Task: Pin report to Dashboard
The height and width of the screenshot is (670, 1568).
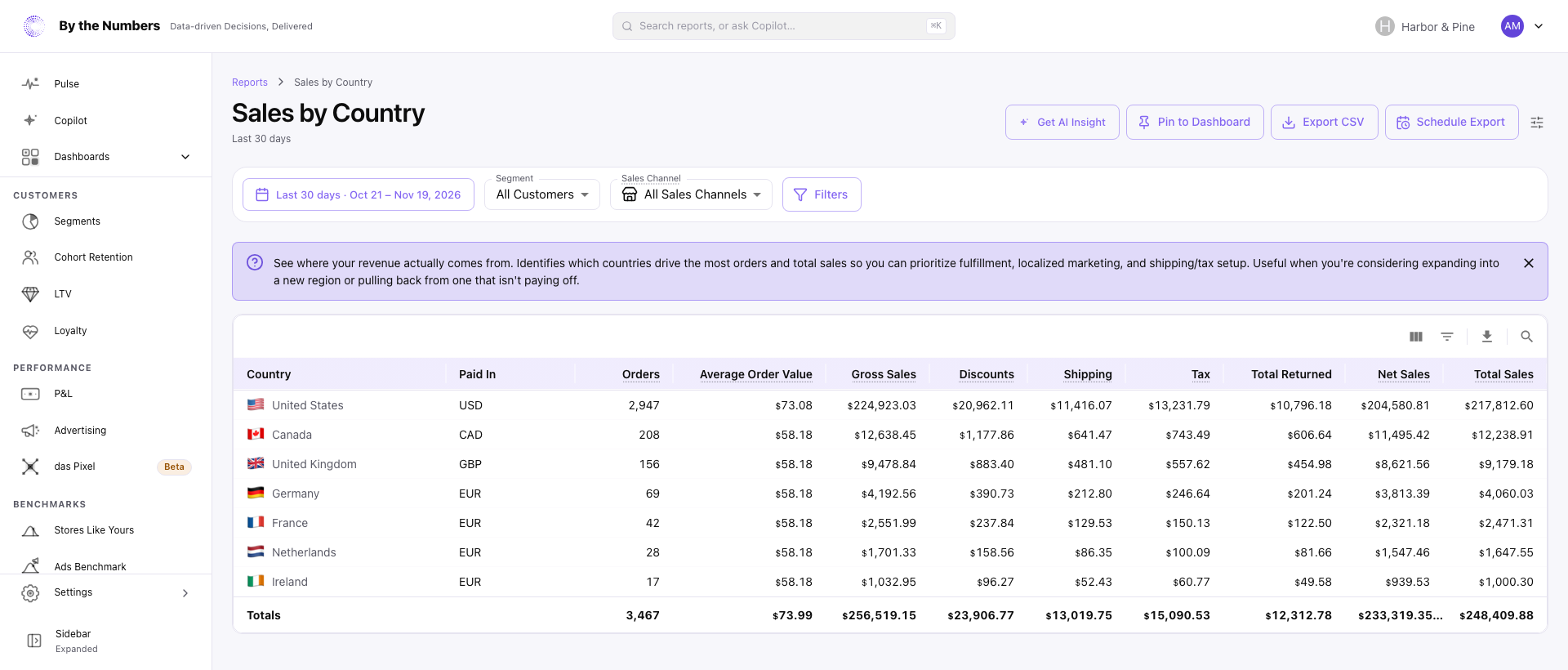Action: [1195, 123]
